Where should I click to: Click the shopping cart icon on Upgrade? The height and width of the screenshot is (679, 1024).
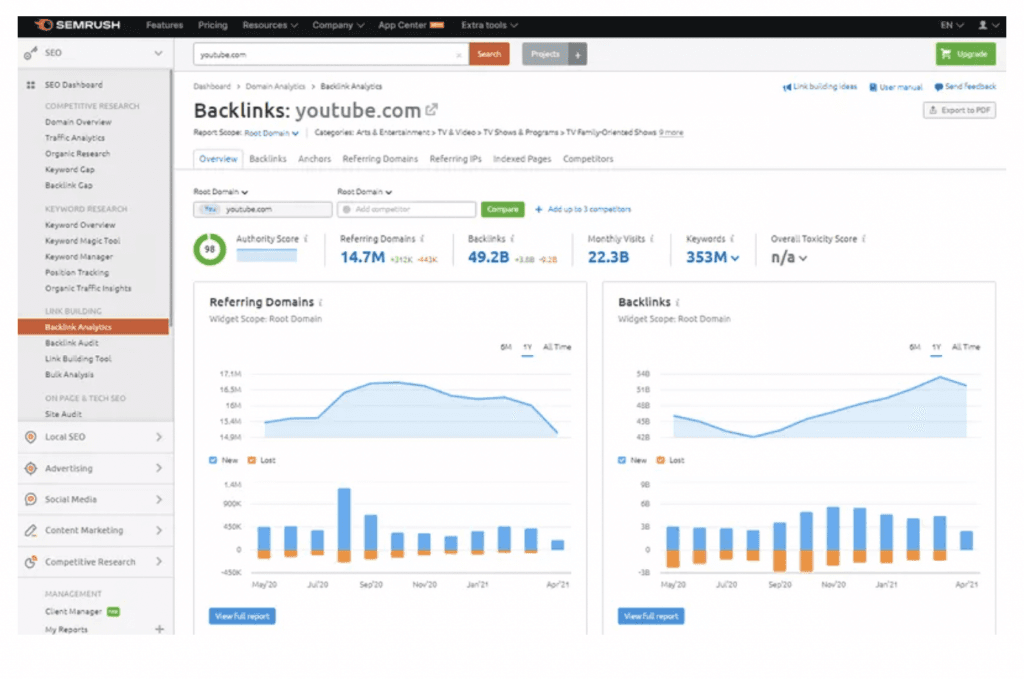click(x=946, y=54)
